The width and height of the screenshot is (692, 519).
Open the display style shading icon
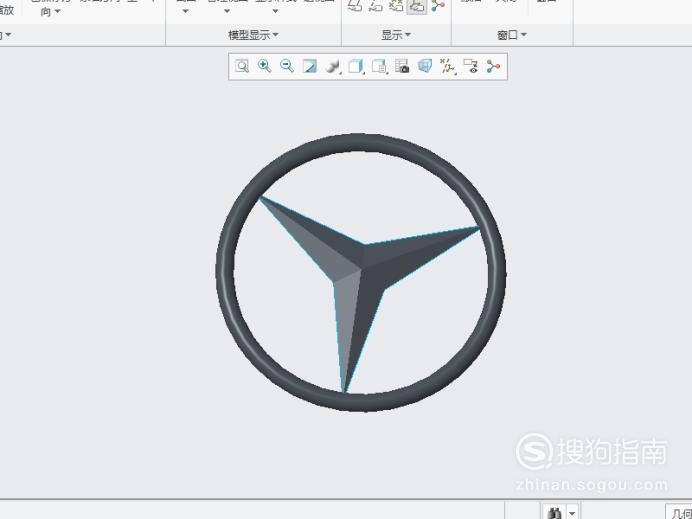point(333,67)
